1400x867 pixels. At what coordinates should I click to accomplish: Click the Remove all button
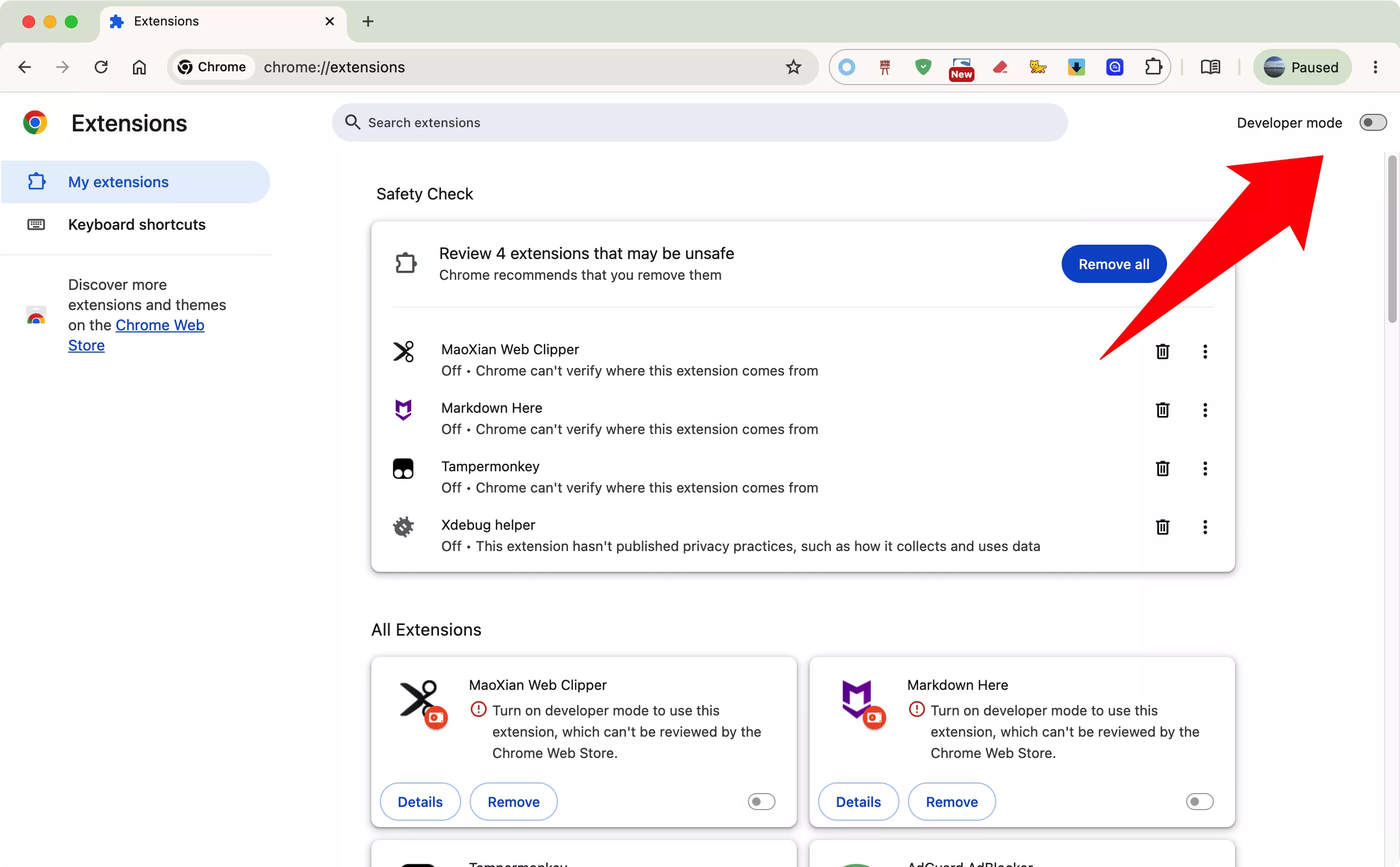1113,264
